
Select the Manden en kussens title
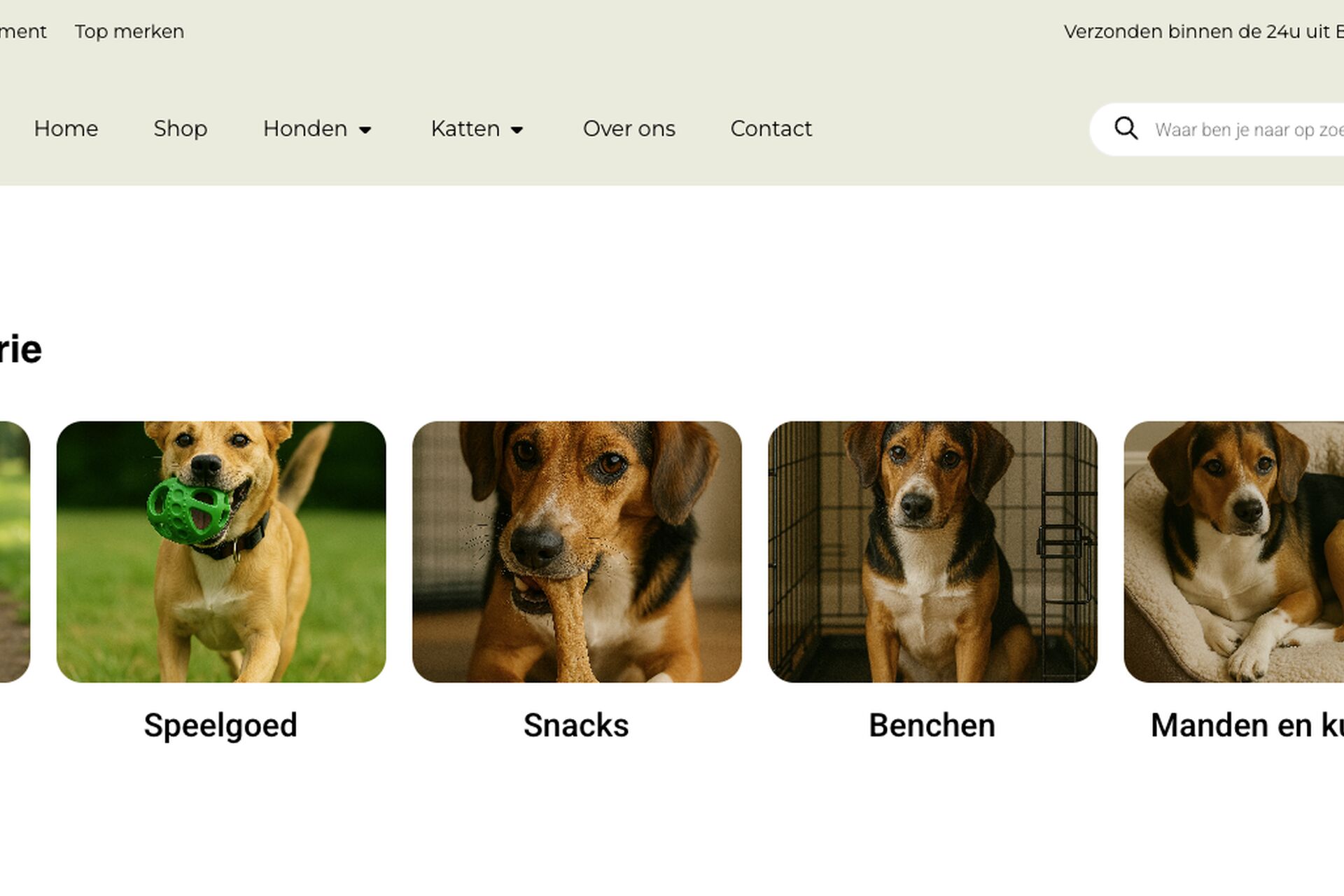tap(1247, 725)
